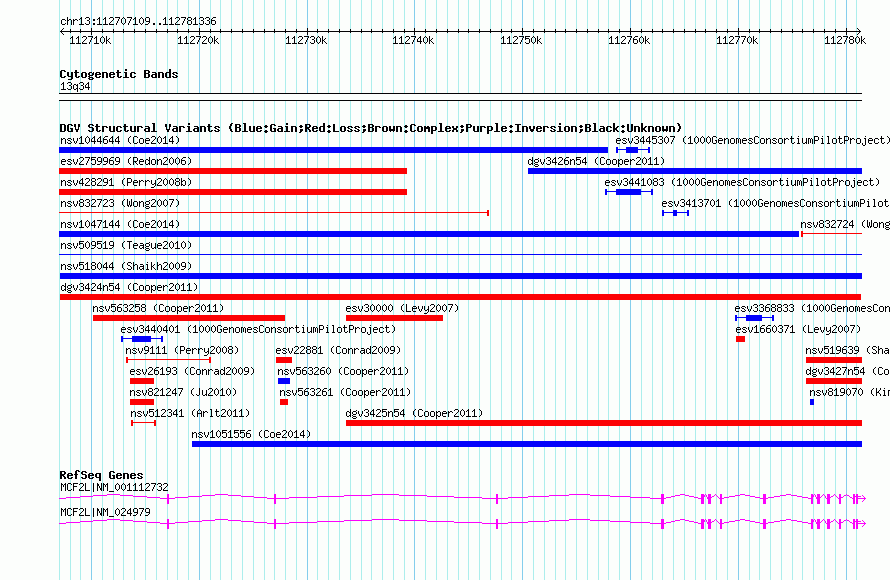Select the dgv3424n54 (Cooper2011) label
Image resolution: width=890 pixels, height=580 pixels.
click(x=129, y=287)
